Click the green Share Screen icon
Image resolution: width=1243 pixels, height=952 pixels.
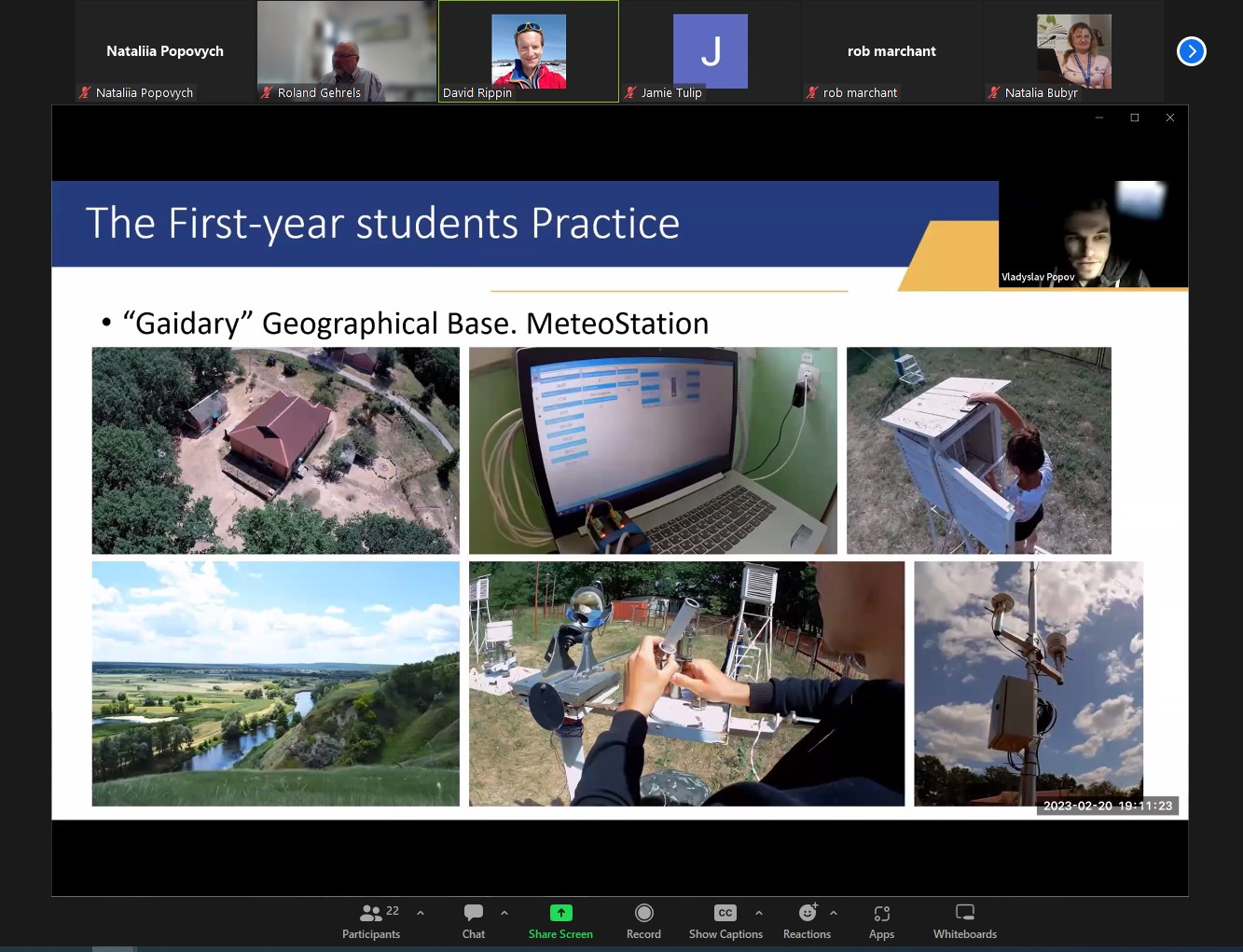[560, 913]
